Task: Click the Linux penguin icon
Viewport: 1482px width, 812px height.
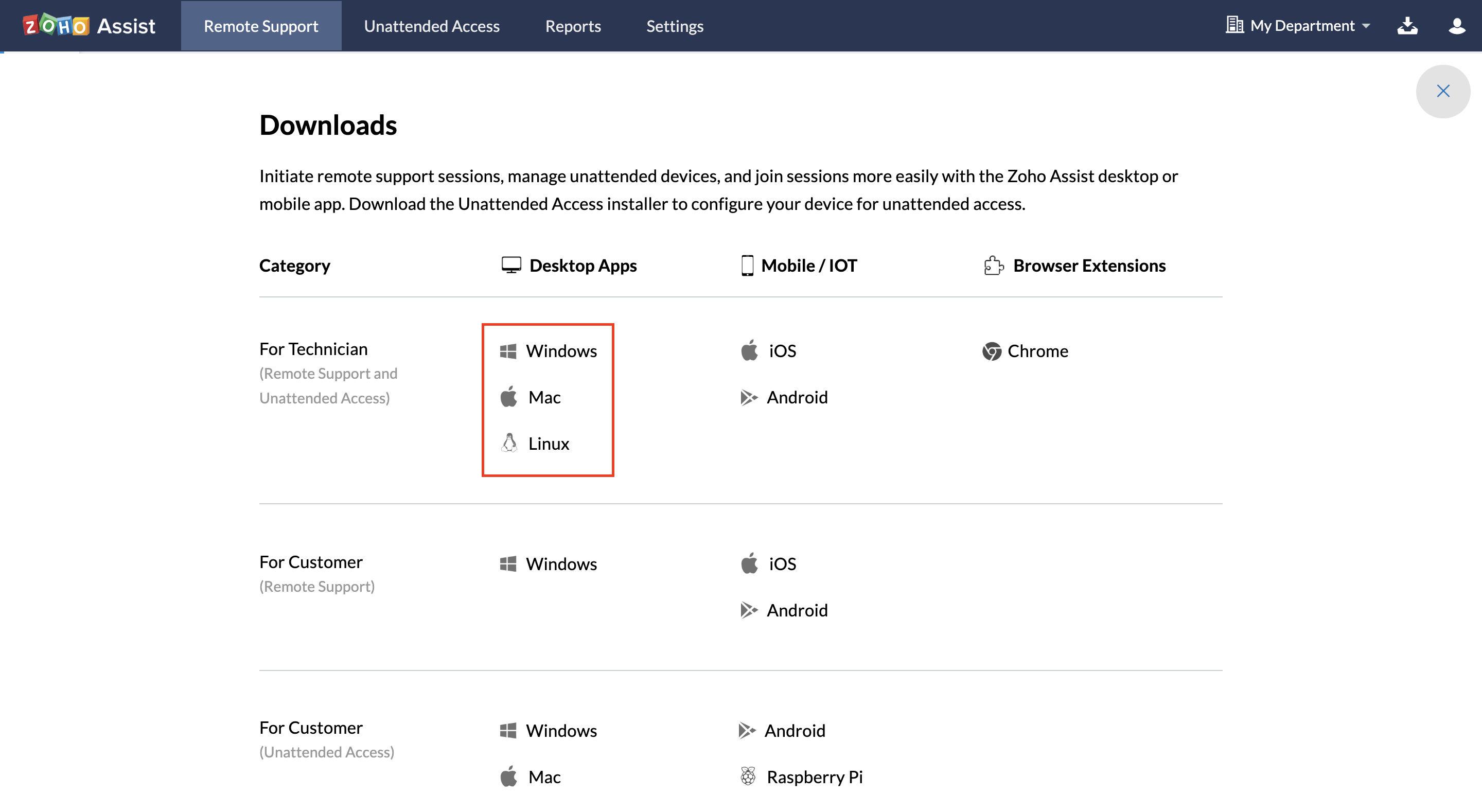Action: pyautogui.click(x=509, y=443)
